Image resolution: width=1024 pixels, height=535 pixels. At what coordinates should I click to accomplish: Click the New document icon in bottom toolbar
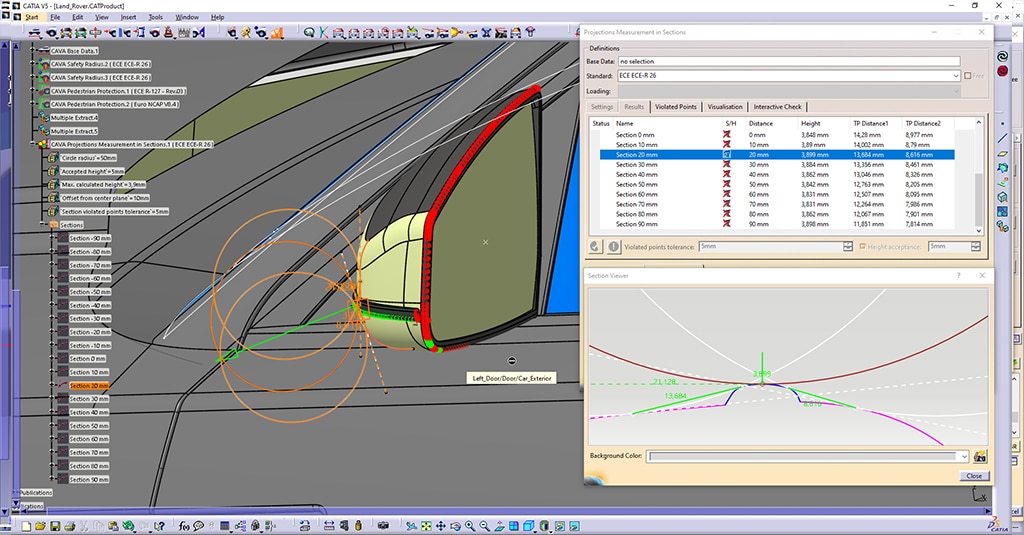tap(26, 526)
